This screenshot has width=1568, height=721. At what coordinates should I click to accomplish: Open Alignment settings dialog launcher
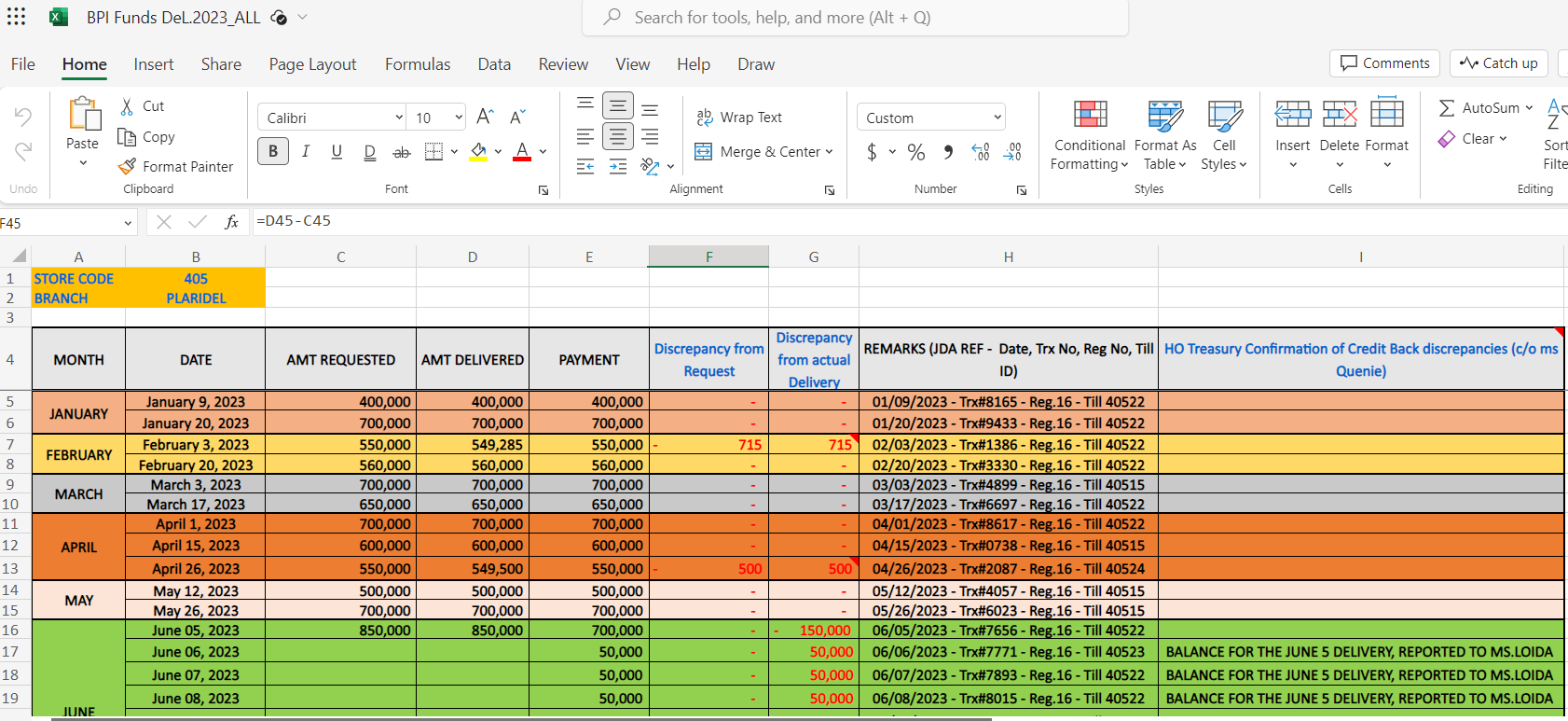(x=830, y=190)
